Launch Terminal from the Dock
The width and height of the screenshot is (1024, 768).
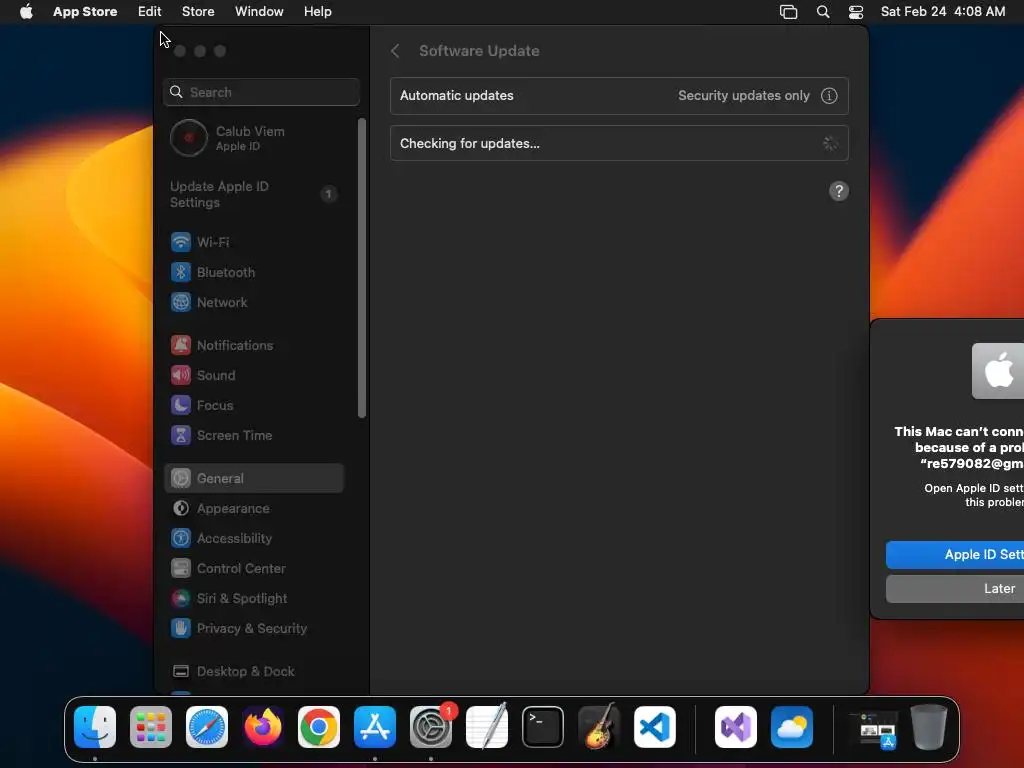543,728
